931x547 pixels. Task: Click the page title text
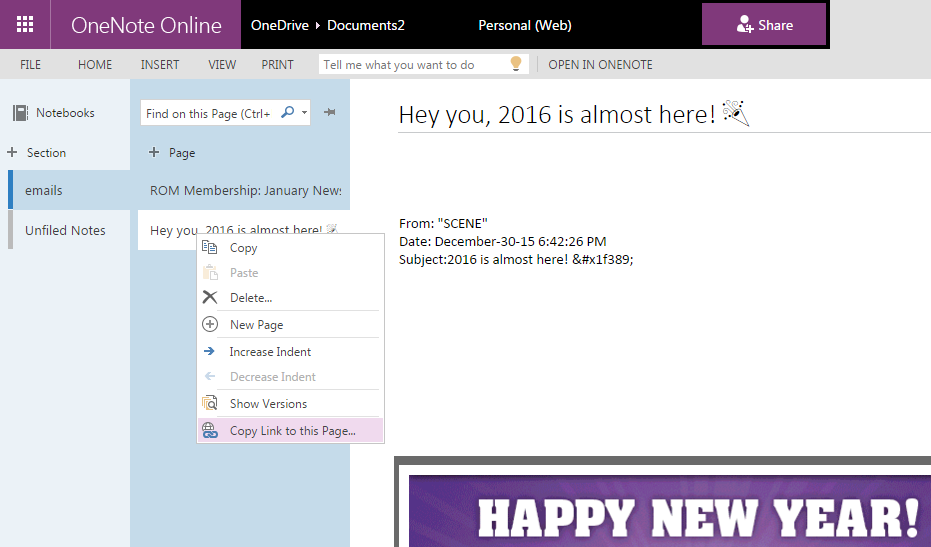557,114
